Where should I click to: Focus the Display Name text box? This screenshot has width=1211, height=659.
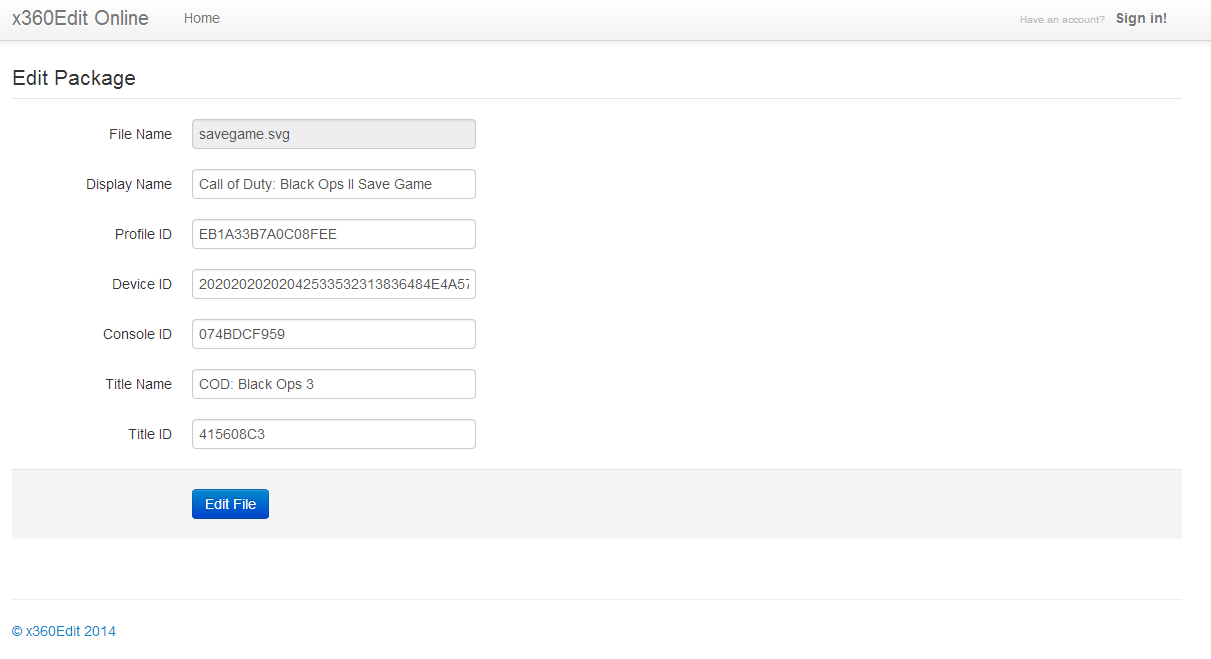pos(333,184)
